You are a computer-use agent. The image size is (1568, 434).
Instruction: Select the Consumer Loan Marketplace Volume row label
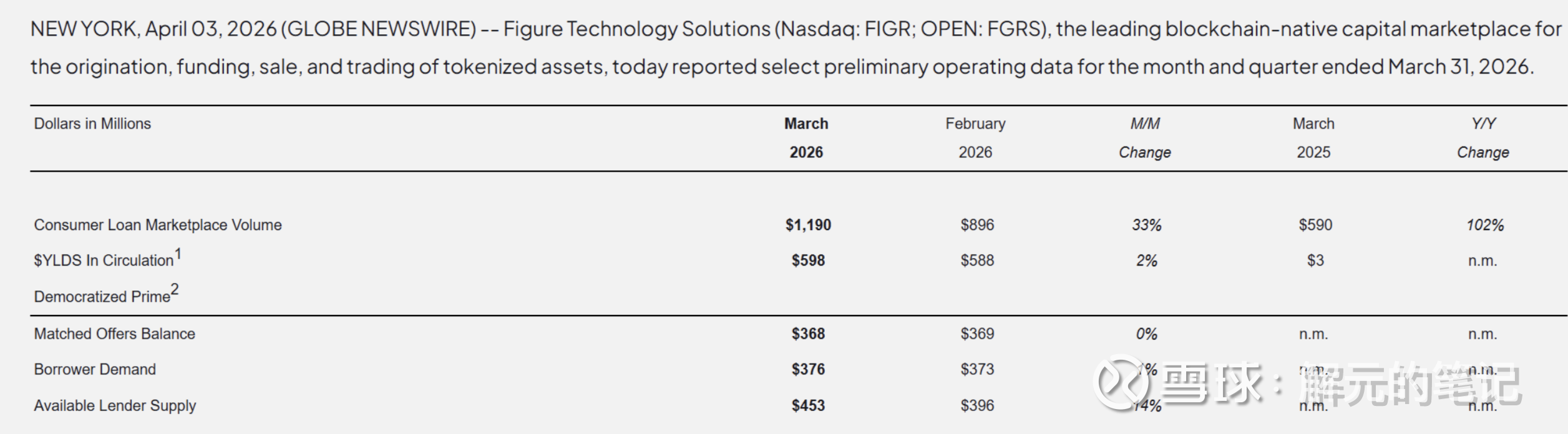[x=158, y=225]
